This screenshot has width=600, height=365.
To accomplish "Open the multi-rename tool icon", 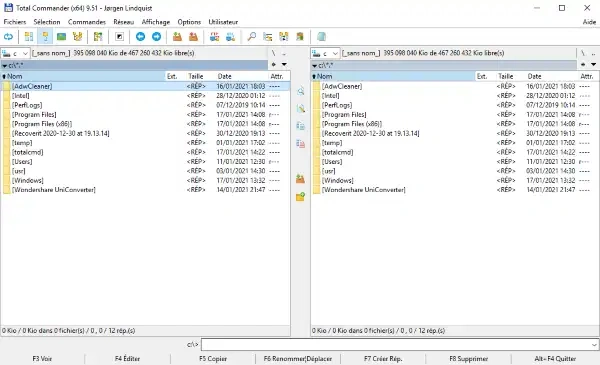I will [268, 37].
